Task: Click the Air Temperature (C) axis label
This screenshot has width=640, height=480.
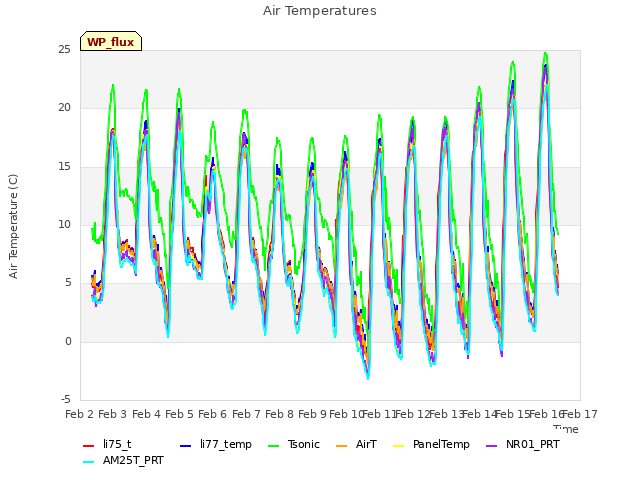Action: (13, 226)
